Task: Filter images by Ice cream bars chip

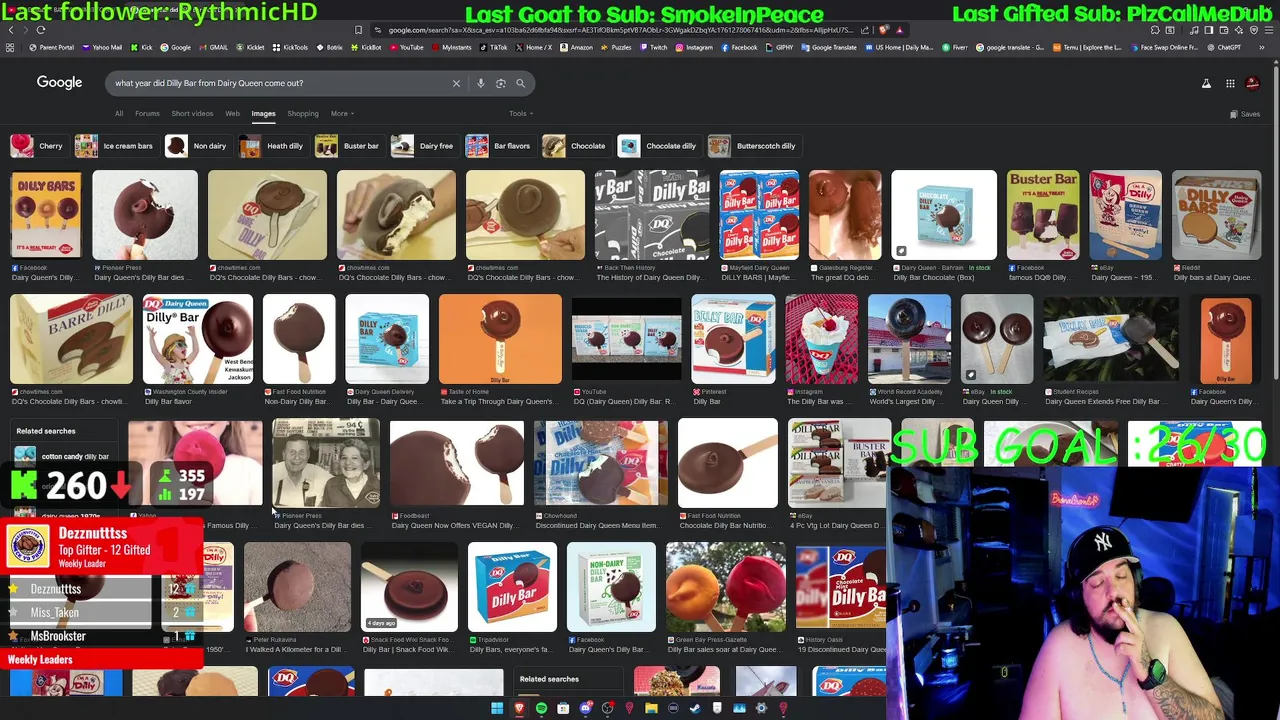Action: coord(115,146)
